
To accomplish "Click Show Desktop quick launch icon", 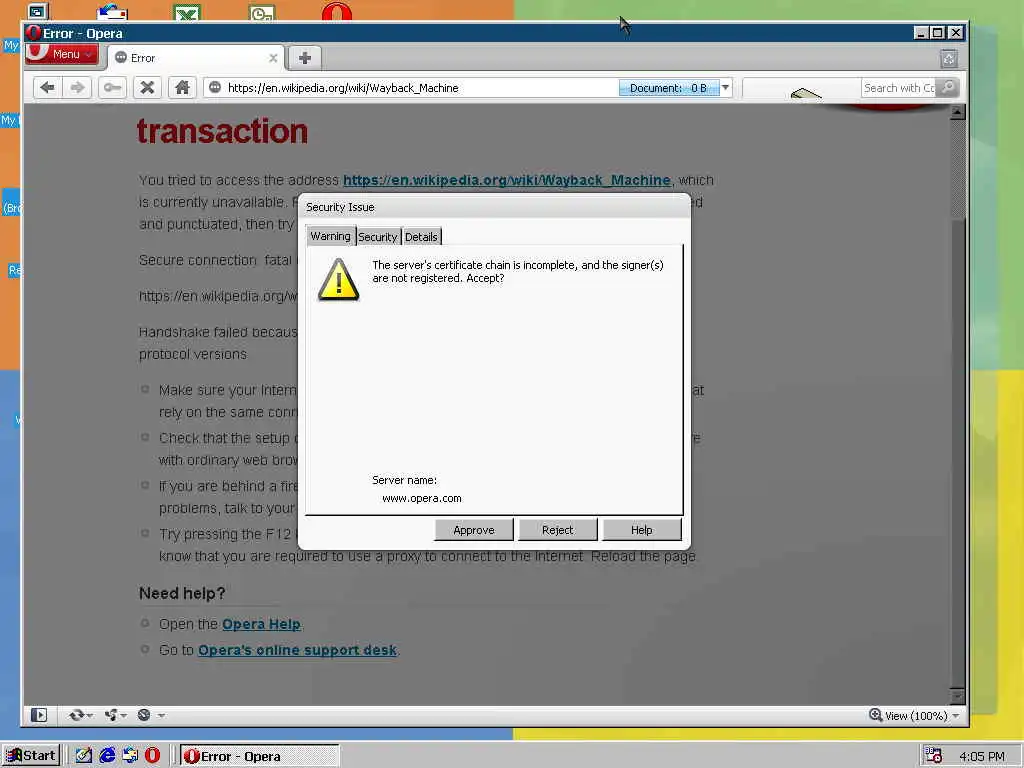I will (x=84, y=756).
